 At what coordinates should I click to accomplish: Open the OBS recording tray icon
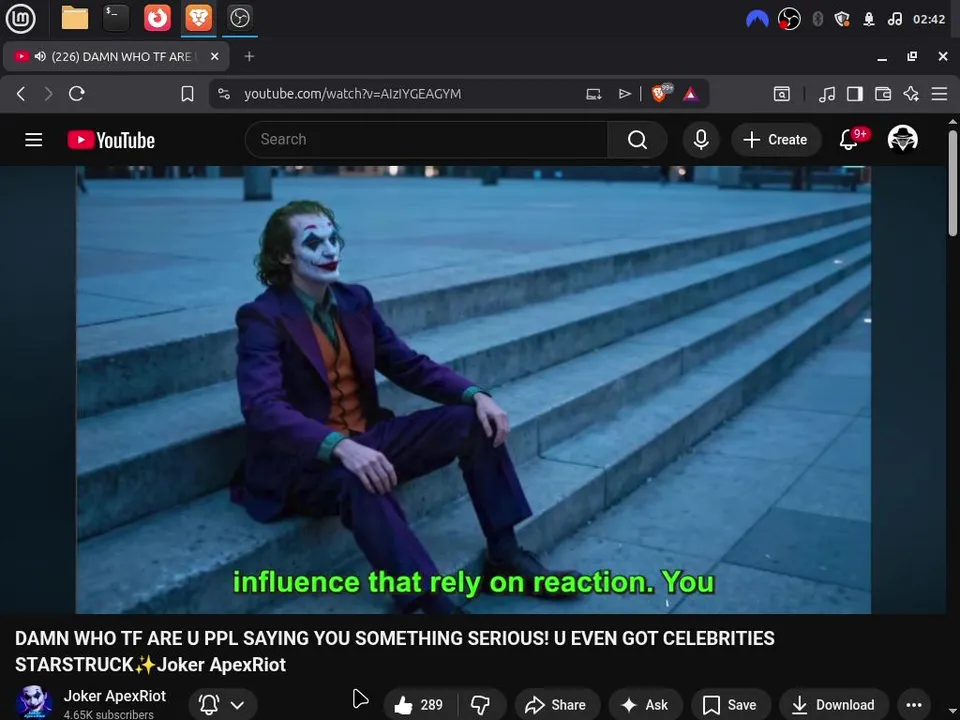click(x=789, y=20)
